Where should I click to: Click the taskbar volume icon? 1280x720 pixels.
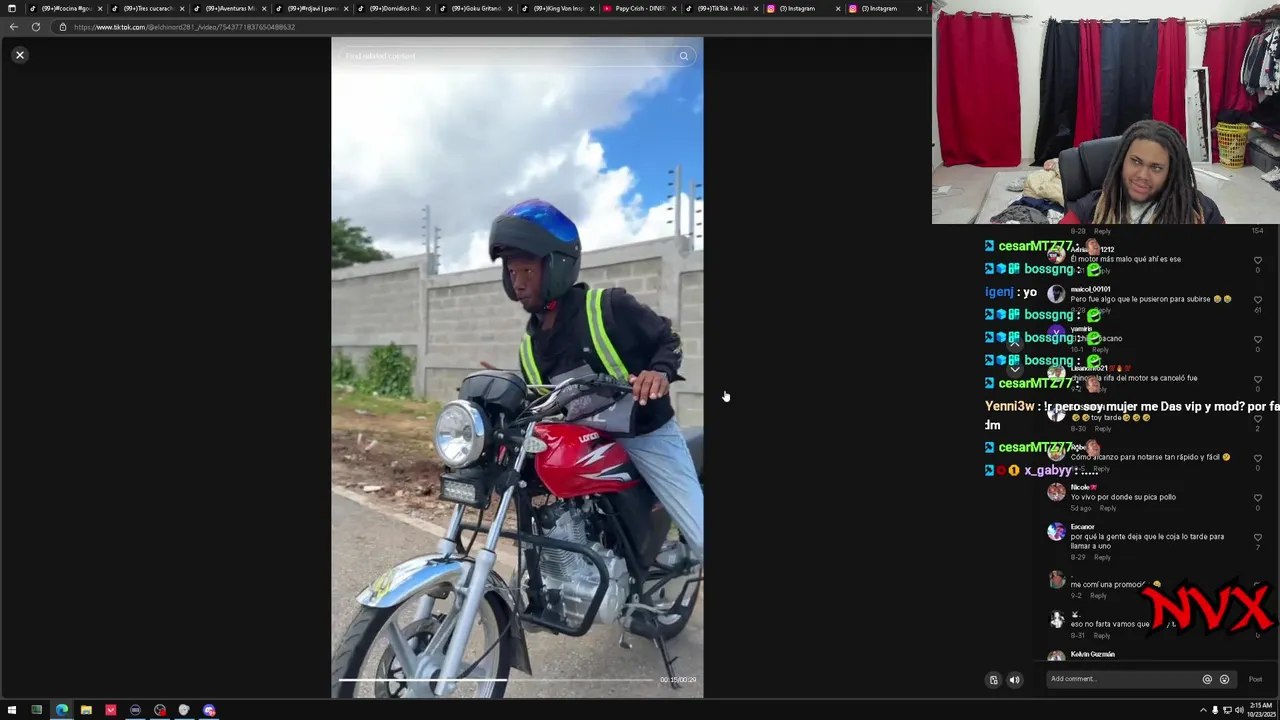[1239, 710]
